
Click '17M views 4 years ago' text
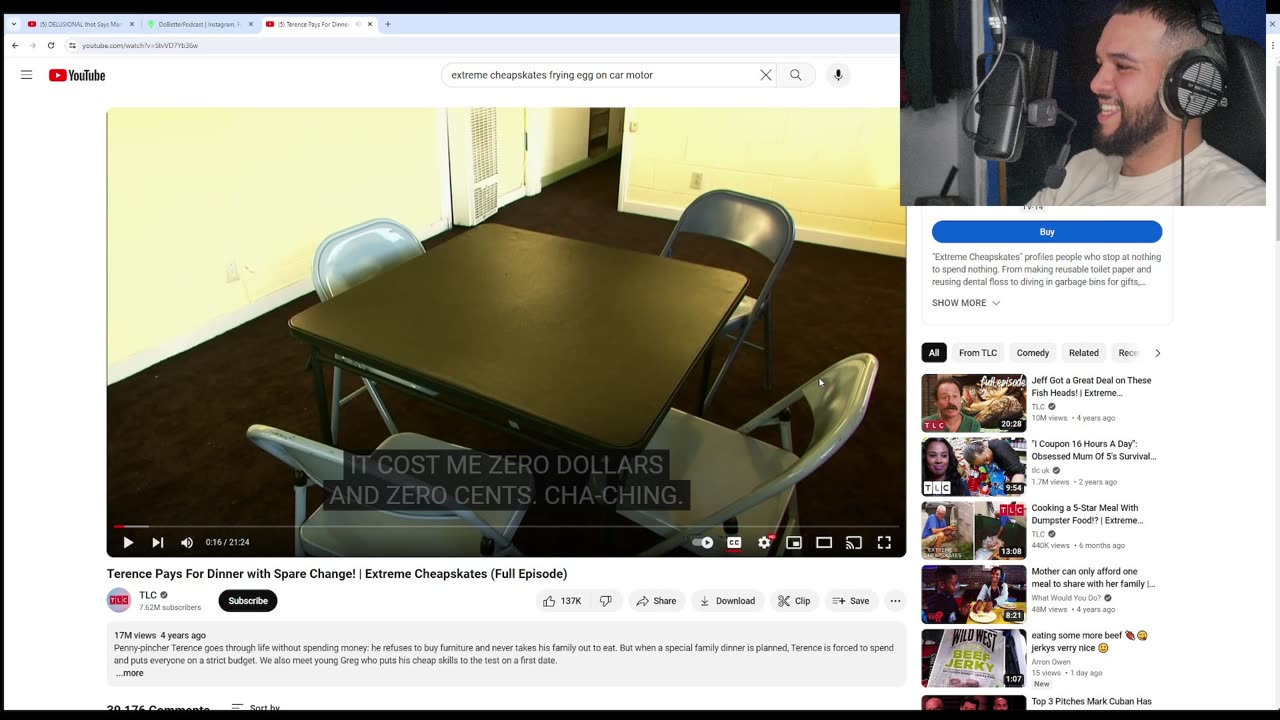coord(160,635)
